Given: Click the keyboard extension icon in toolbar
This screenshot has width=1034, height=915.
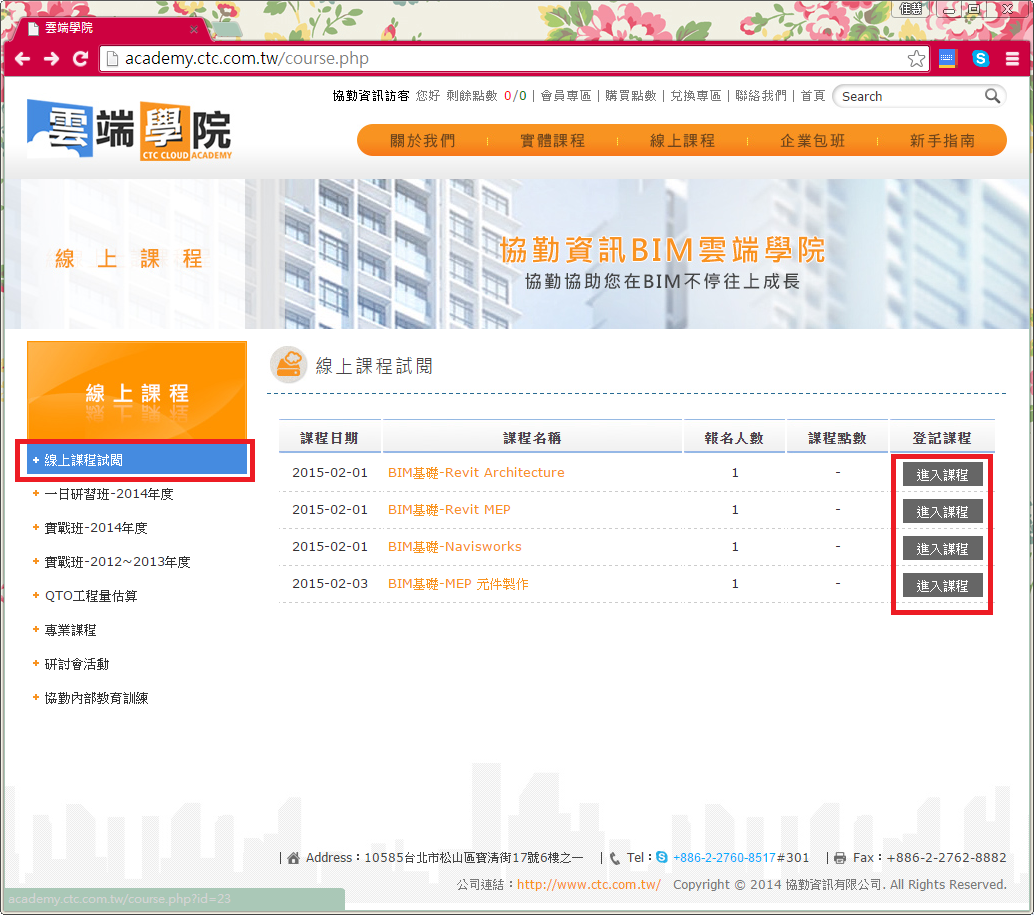Looking at the screenshot, I should 947,59.
